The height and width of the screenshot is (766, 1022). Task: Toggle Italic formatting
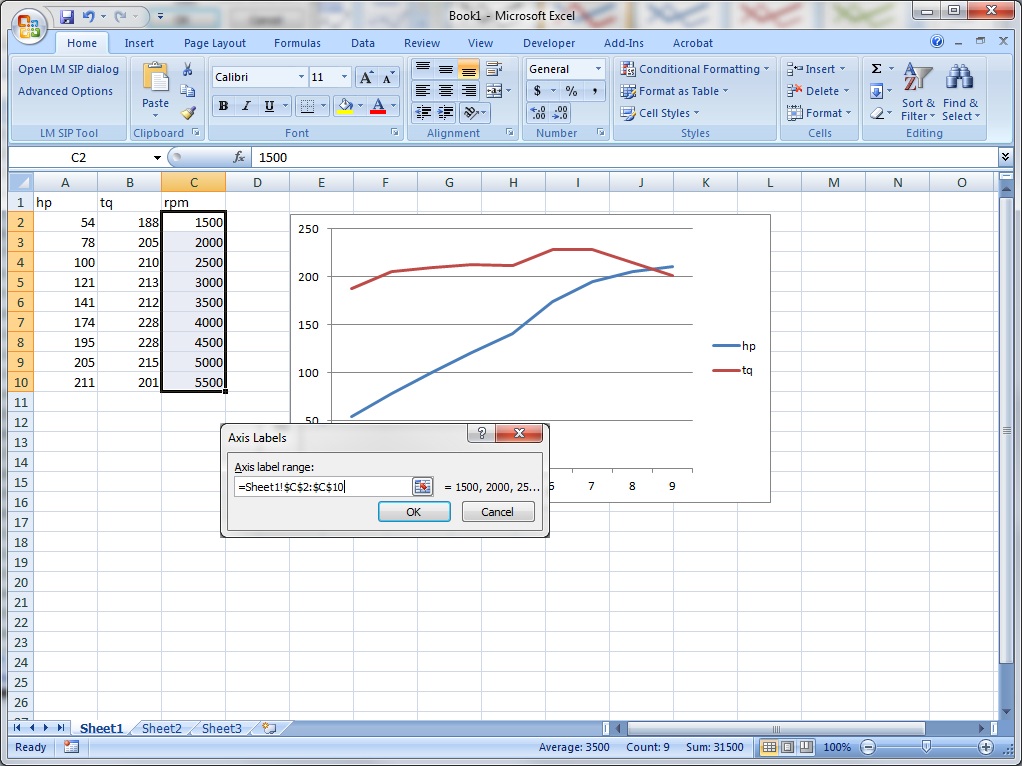coord(247,106)
